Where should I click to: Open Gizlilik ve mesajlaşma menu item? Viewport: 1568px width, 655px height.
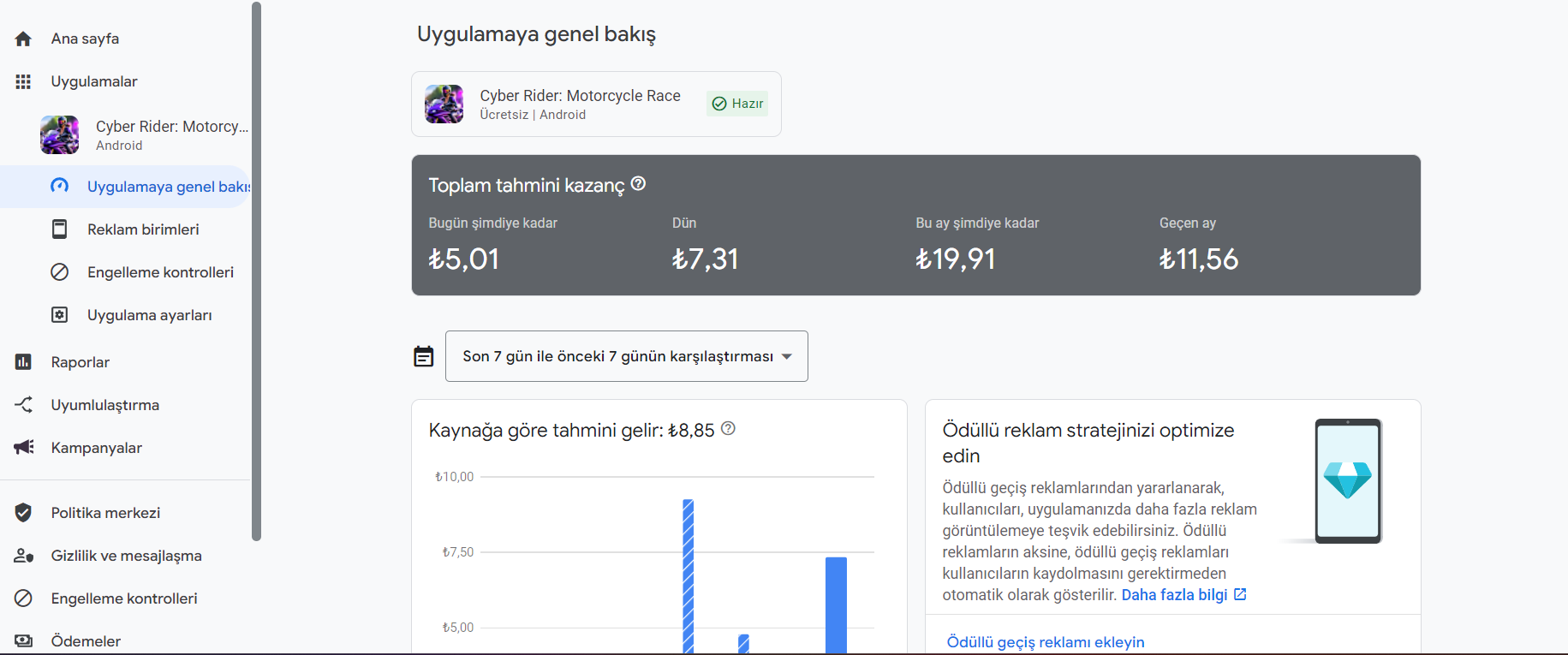pos(127,556)
